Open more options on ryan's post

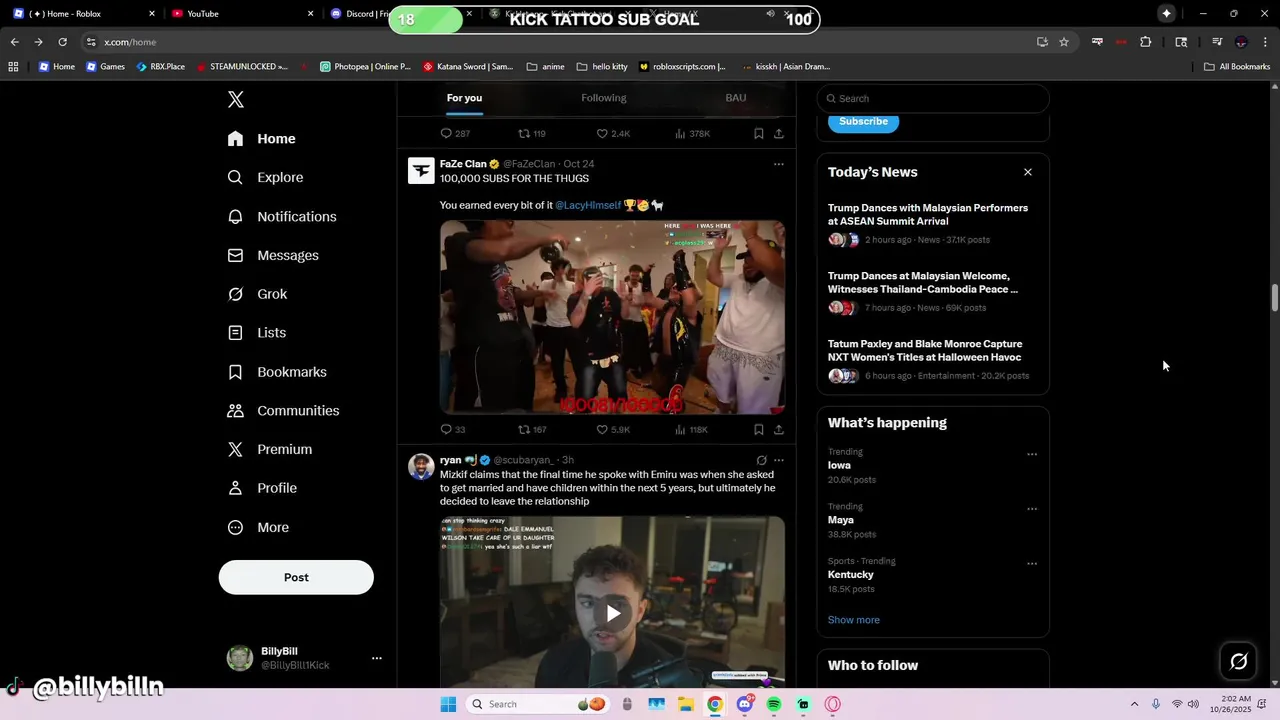[779, 460]
